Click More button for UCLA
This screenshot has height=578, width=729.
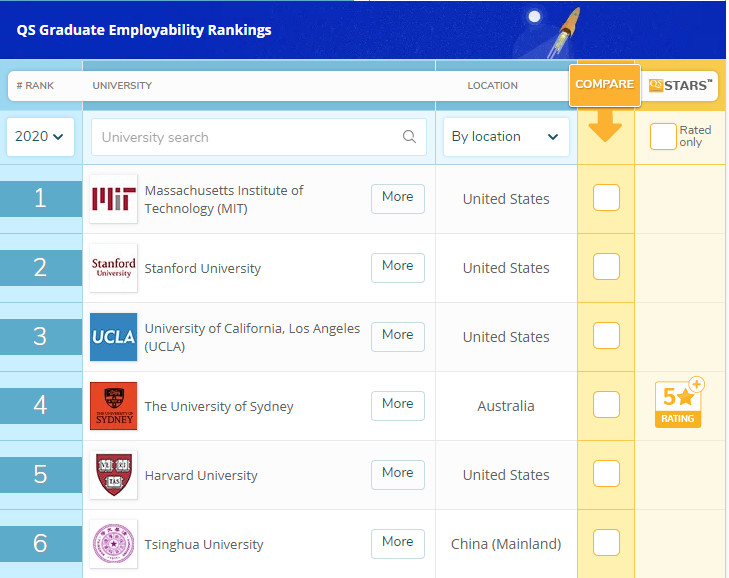tap(397, 336)
